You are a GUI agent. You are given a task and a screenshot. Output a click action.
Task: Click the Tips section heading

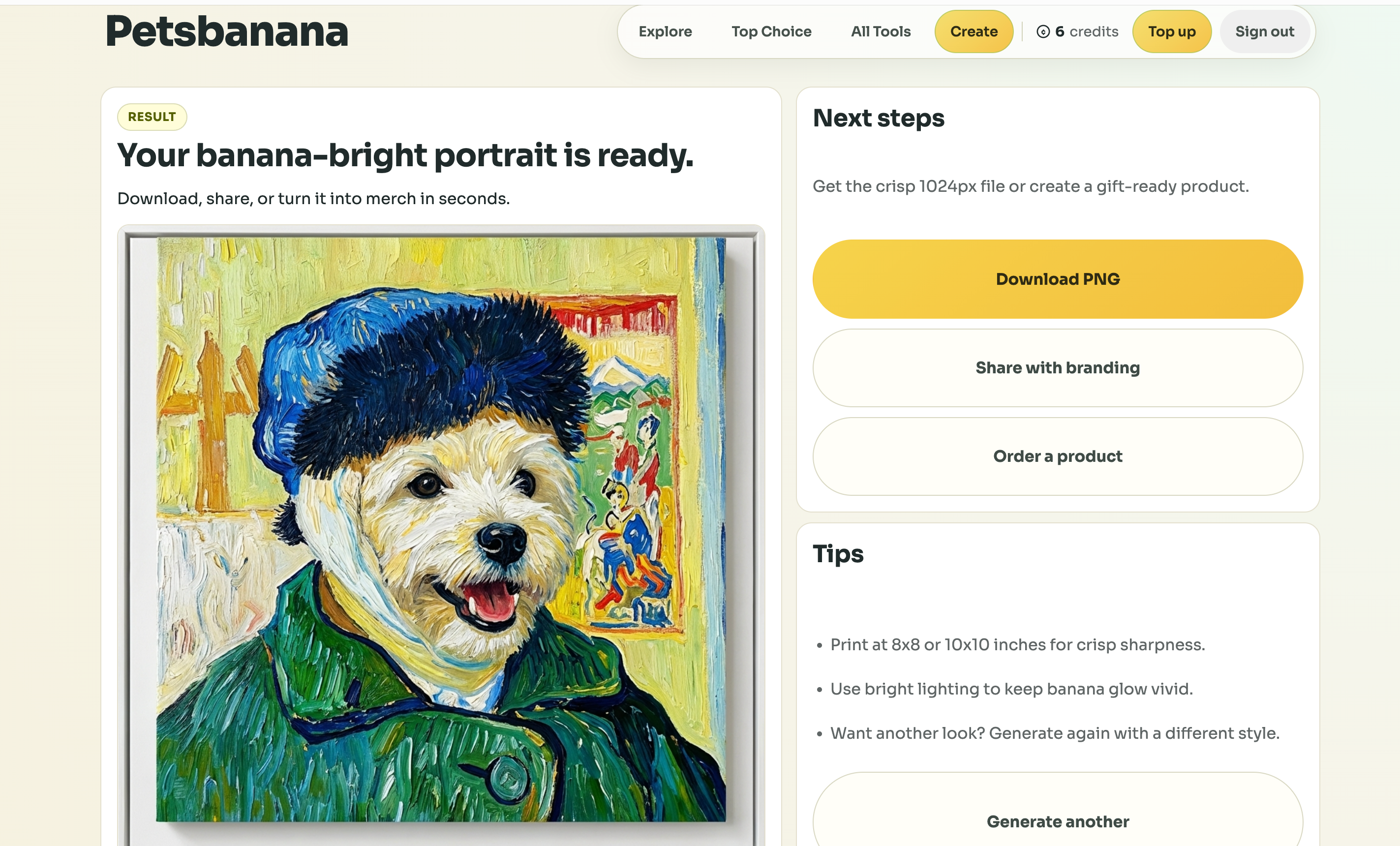tap(838, 553)
